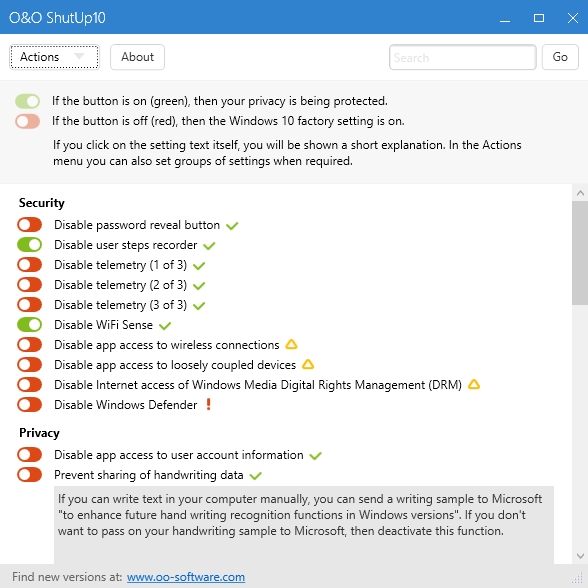
Task: Click green checkmark beside user steps recorder
Action: click(209, 246)
